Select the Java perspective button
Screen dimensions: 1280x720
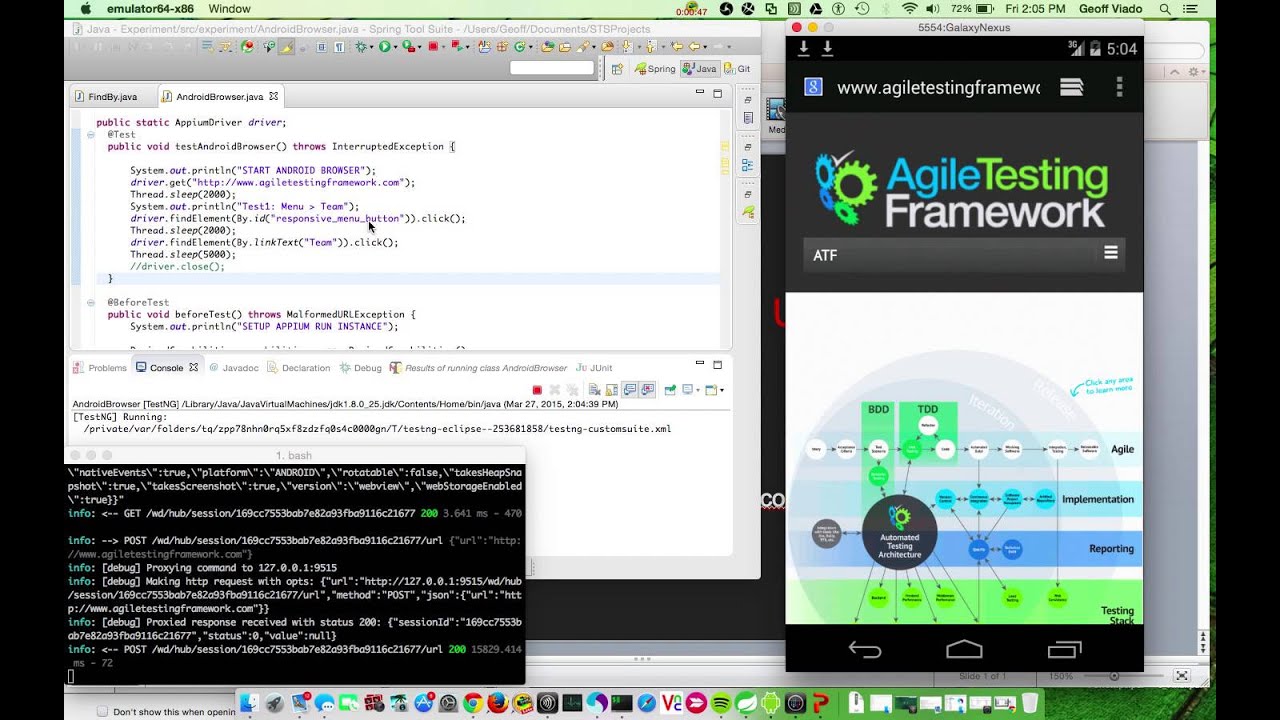[x=701, y=69]
